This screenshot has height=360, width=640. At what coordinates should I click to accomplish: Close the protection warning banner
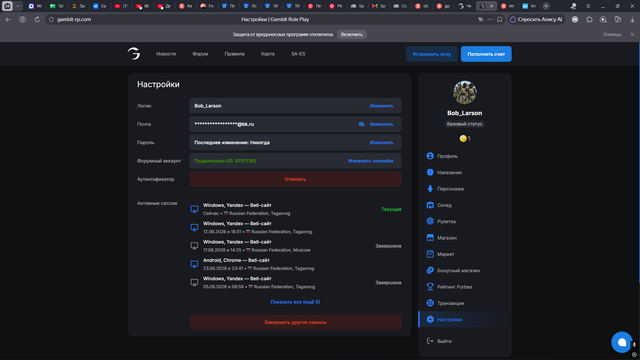click(x=632, y=34)
